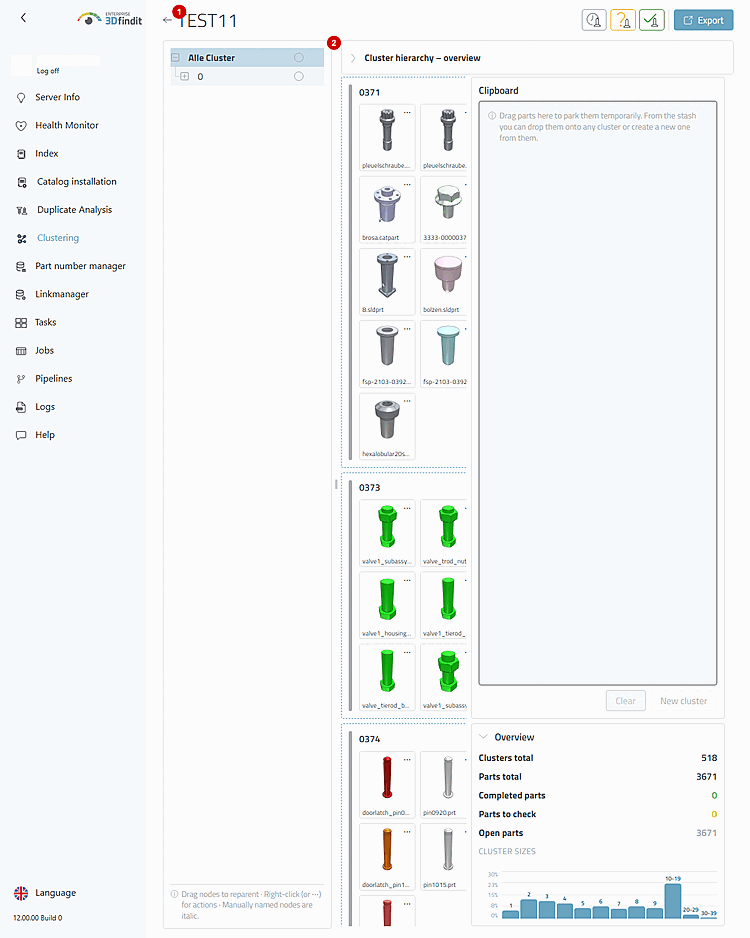Collapse the Overview section
Image resolution: width=750 pixels, height=938 pixels.
point(484,736)
